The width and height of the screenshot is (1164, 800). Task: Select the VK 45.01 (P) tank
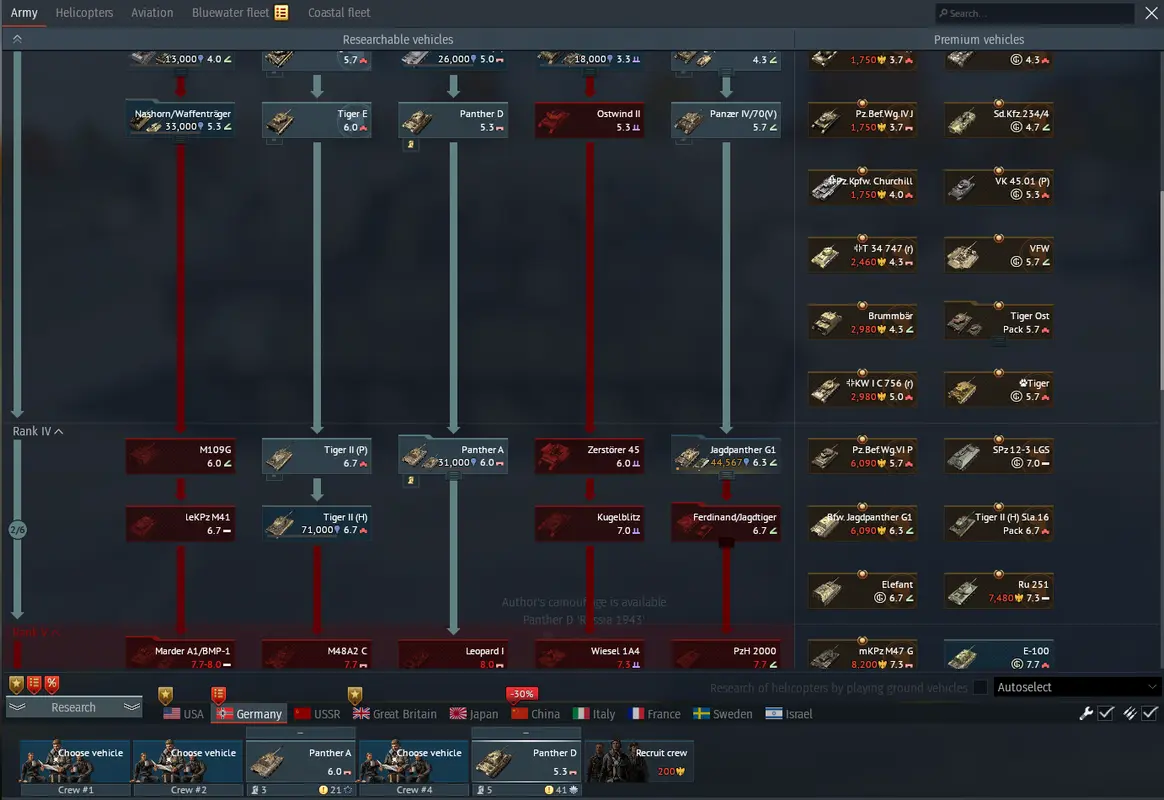(x=998, y=188)
